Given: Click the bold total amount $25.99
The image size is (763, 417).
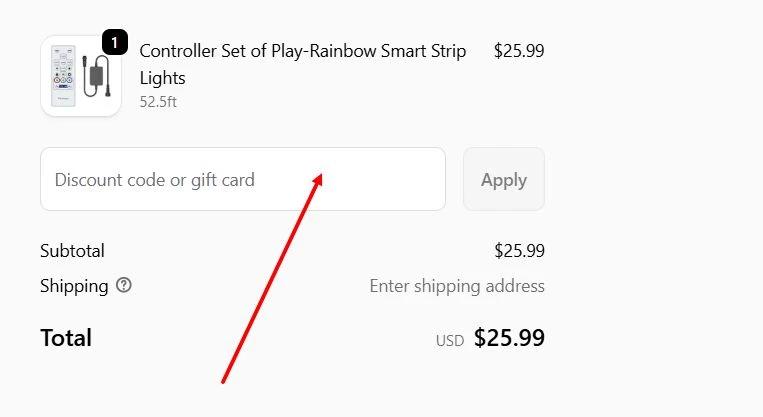Looking at the screenshot, I should pyautogui.click(x=509, y=338).
